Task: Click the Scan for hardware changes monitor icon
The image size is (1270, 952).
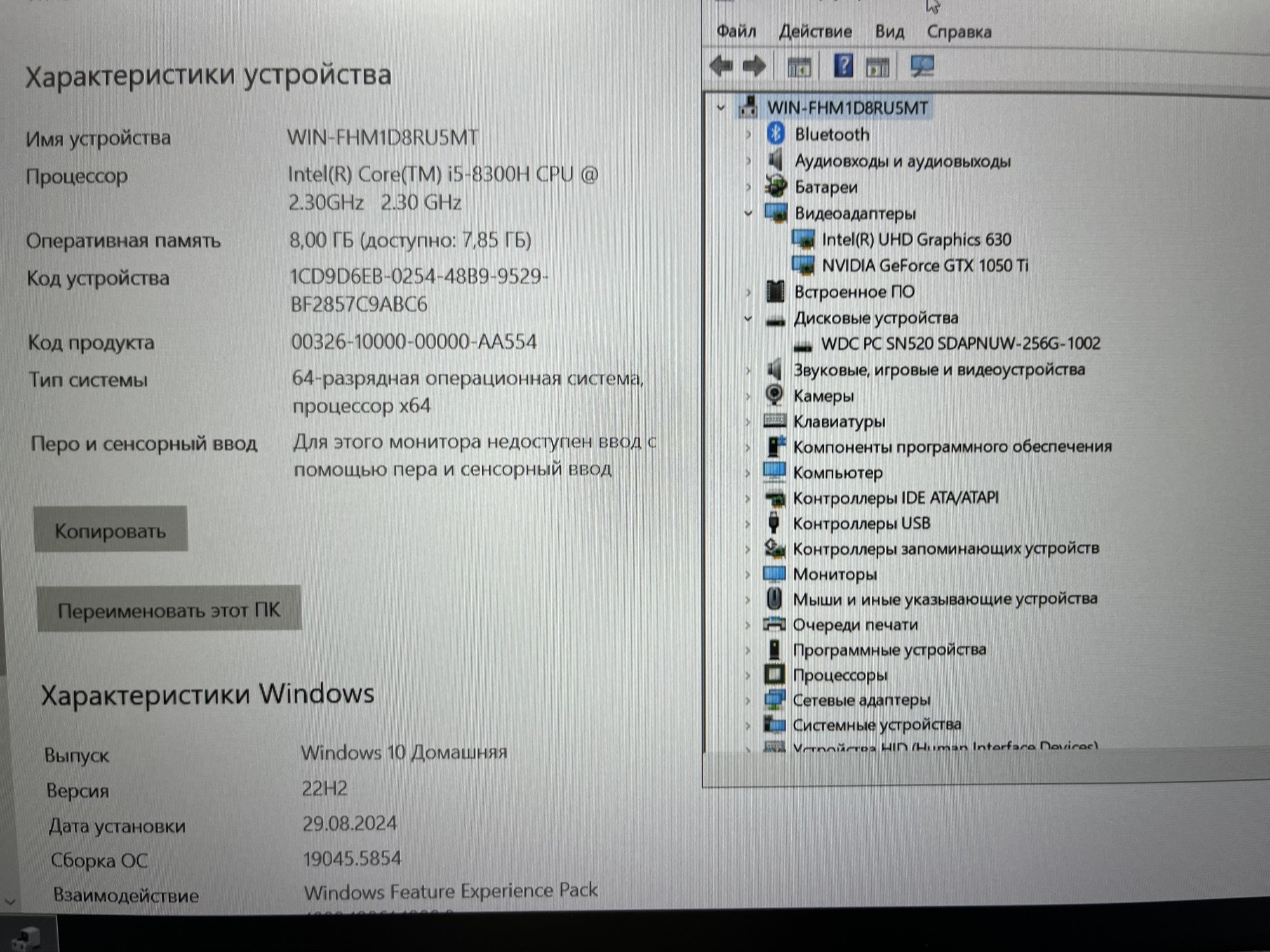Action: click(x=921, y=67)
